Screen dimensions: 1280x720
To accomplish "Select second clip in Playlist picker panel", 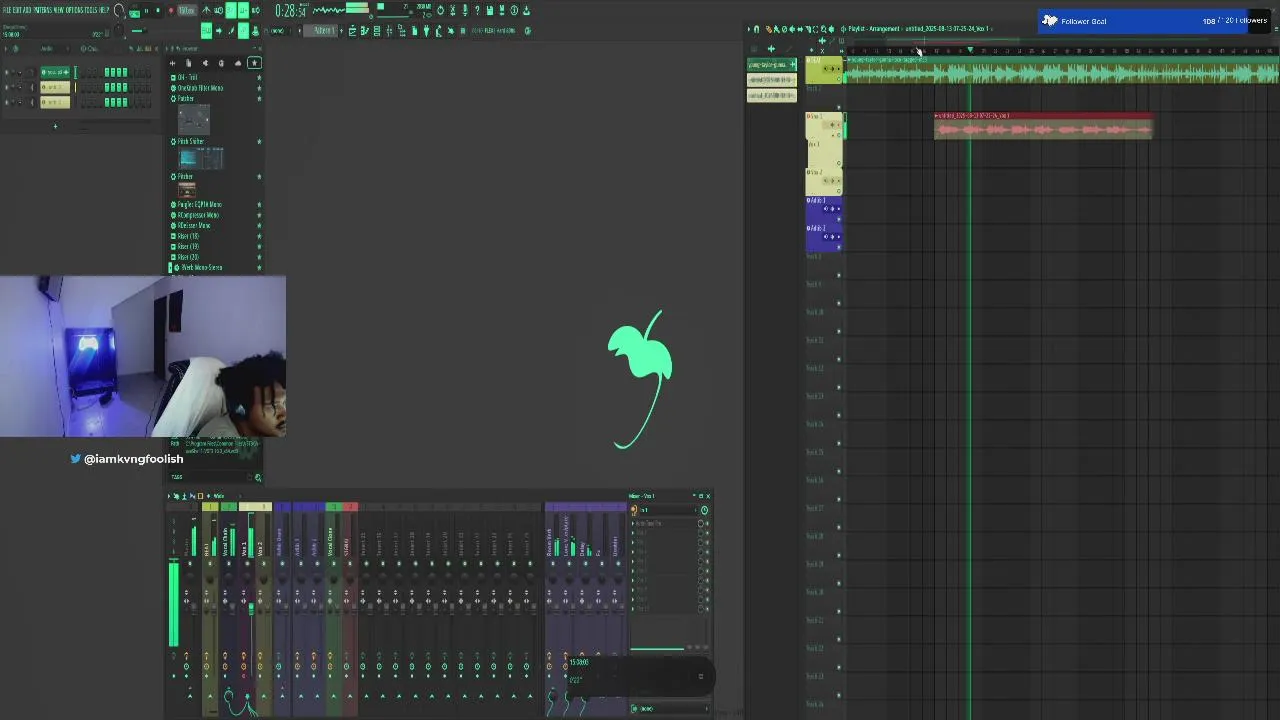I will click(x=772, y=80).
